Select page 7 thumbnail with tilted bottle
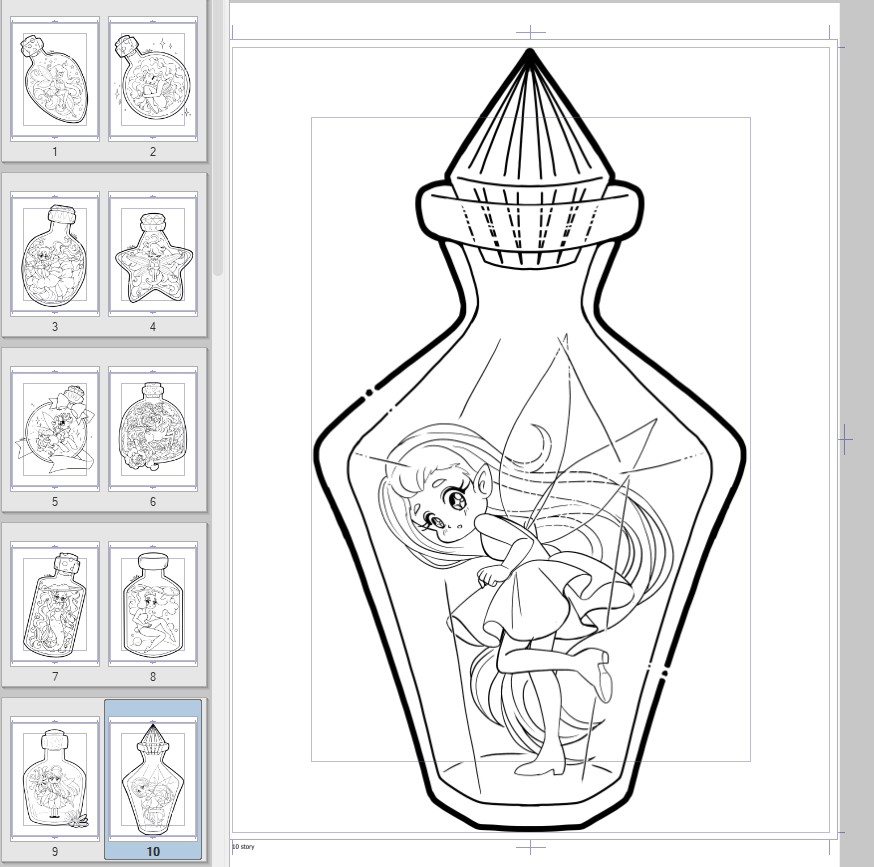874x867 pixels. pyautogui.click(x=55, y=605)
